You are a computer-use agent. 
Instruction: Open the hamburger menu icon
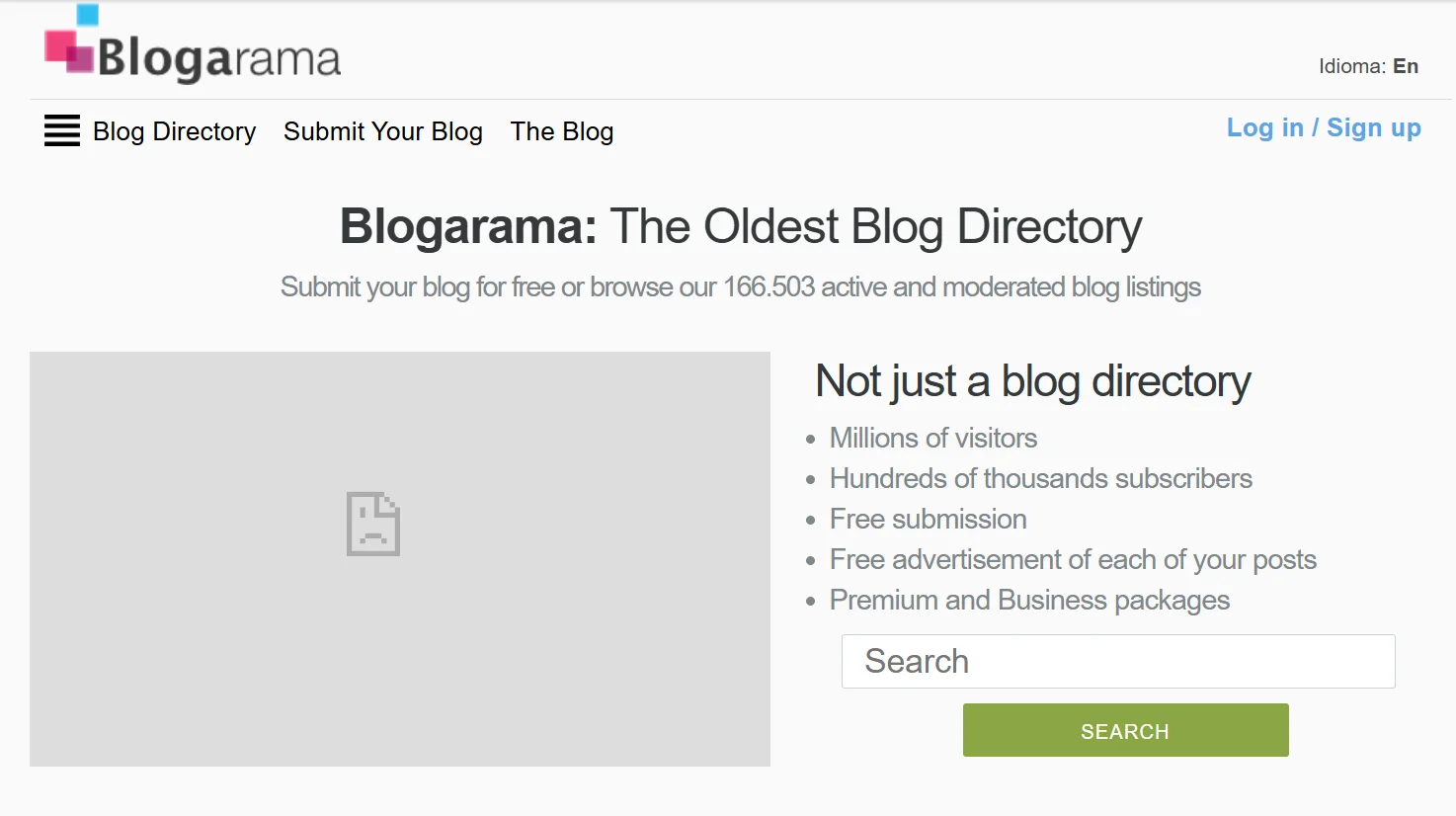point(62,130)
